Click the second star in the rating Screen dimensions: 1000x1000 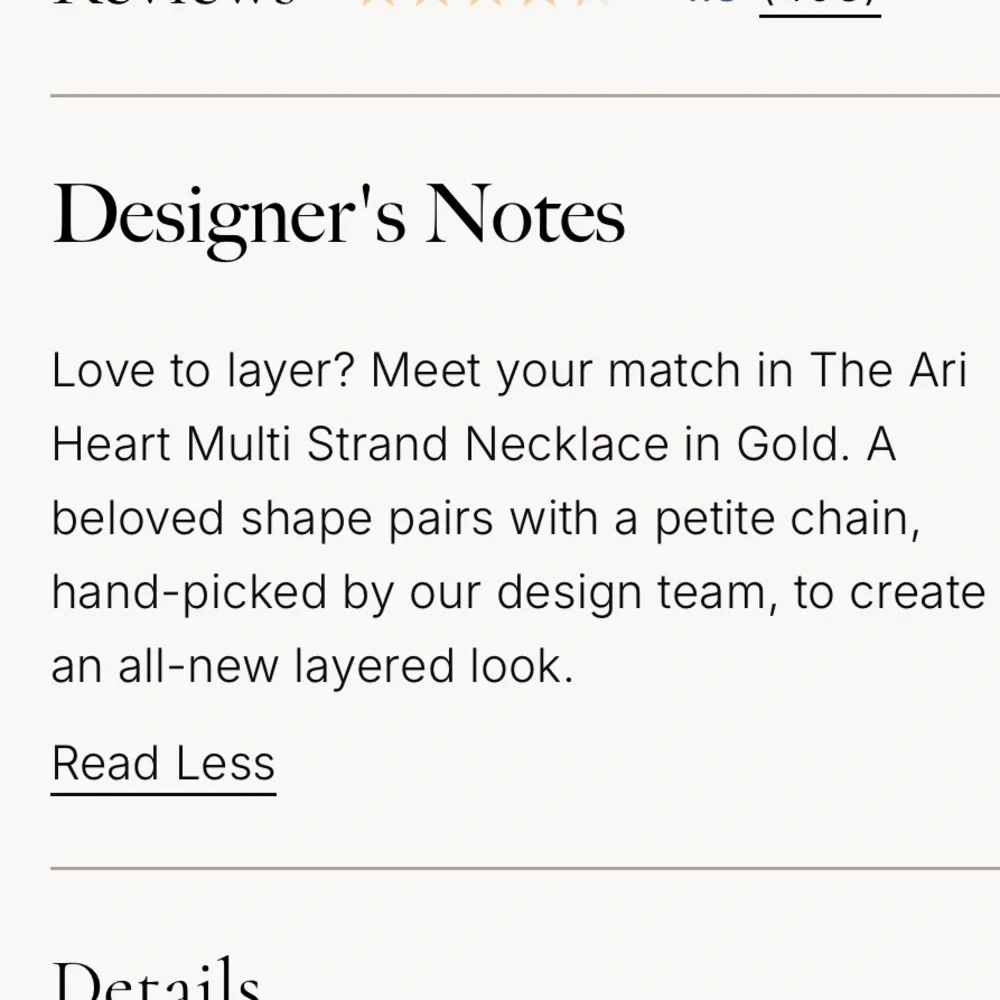coord(430,3)
